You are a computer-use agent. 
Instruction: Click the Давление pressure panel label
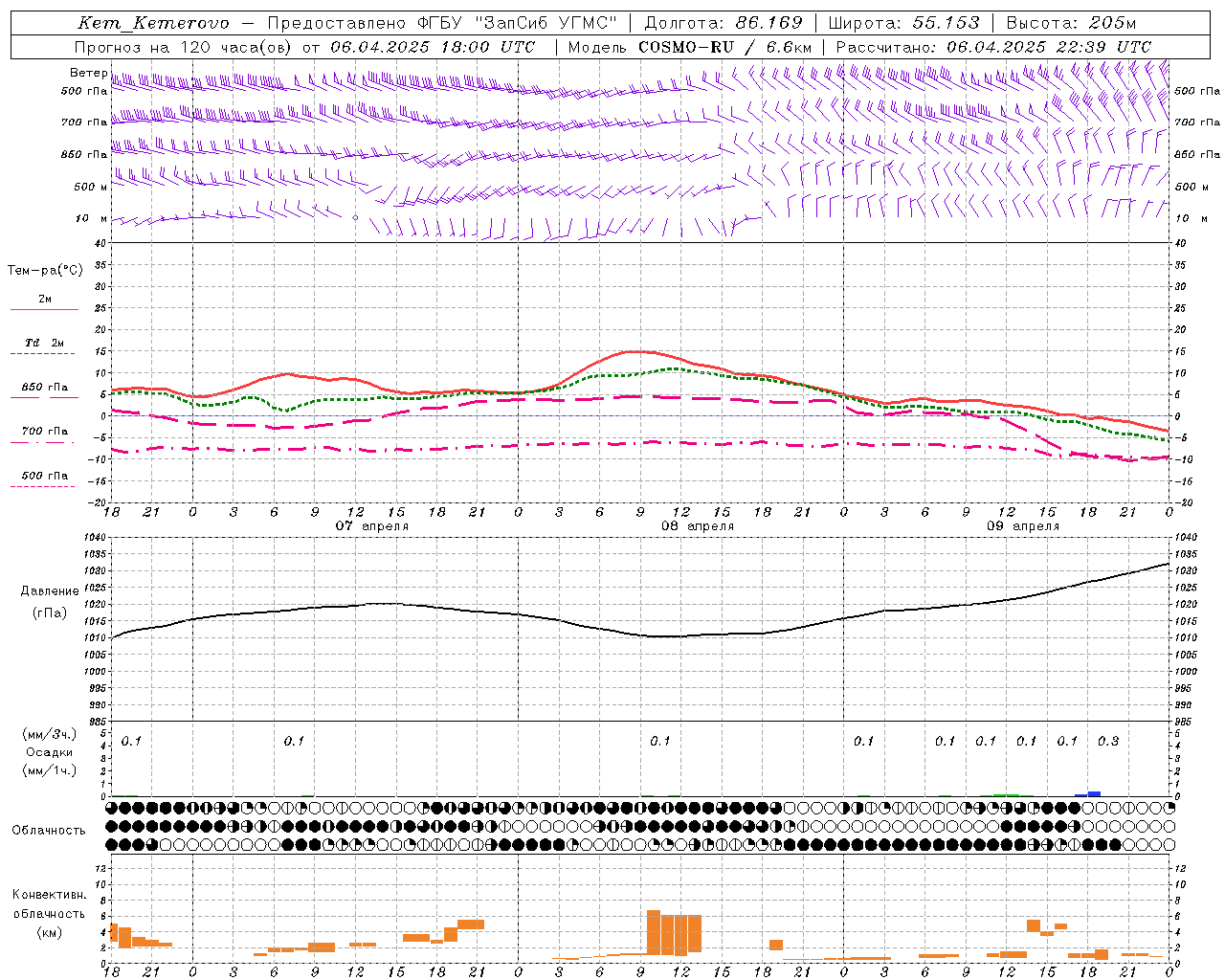click(x=50, y=590)
